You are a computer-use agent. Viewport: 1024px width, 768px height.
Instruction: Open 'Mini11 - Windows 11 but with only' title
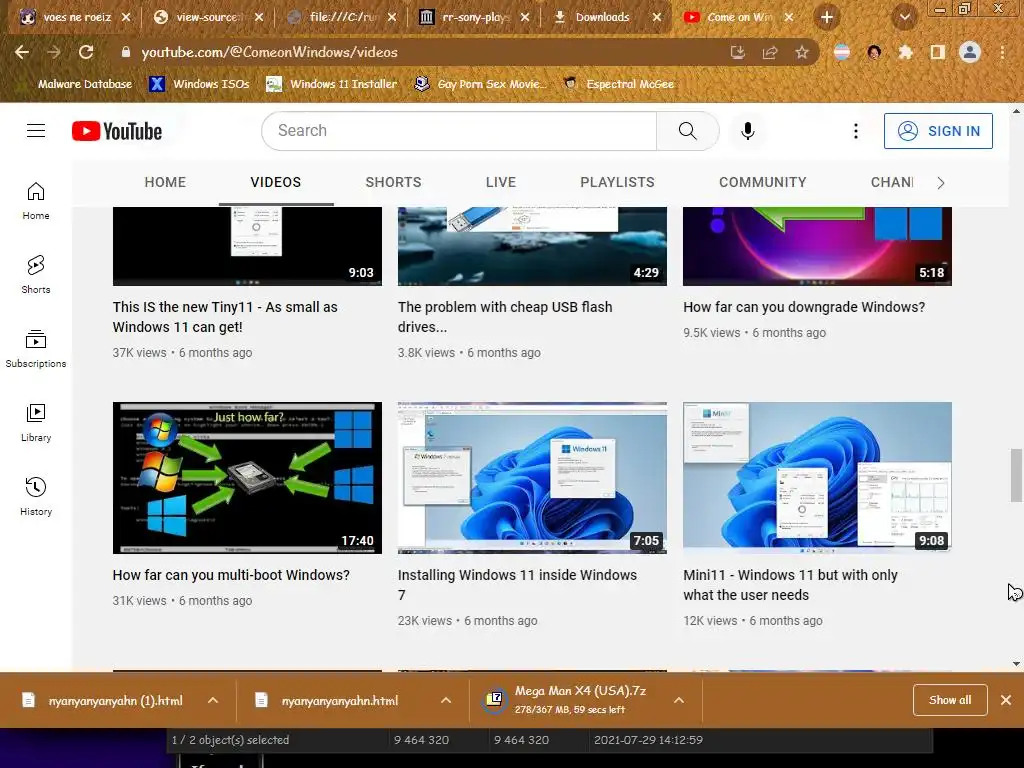click(790, 584)
